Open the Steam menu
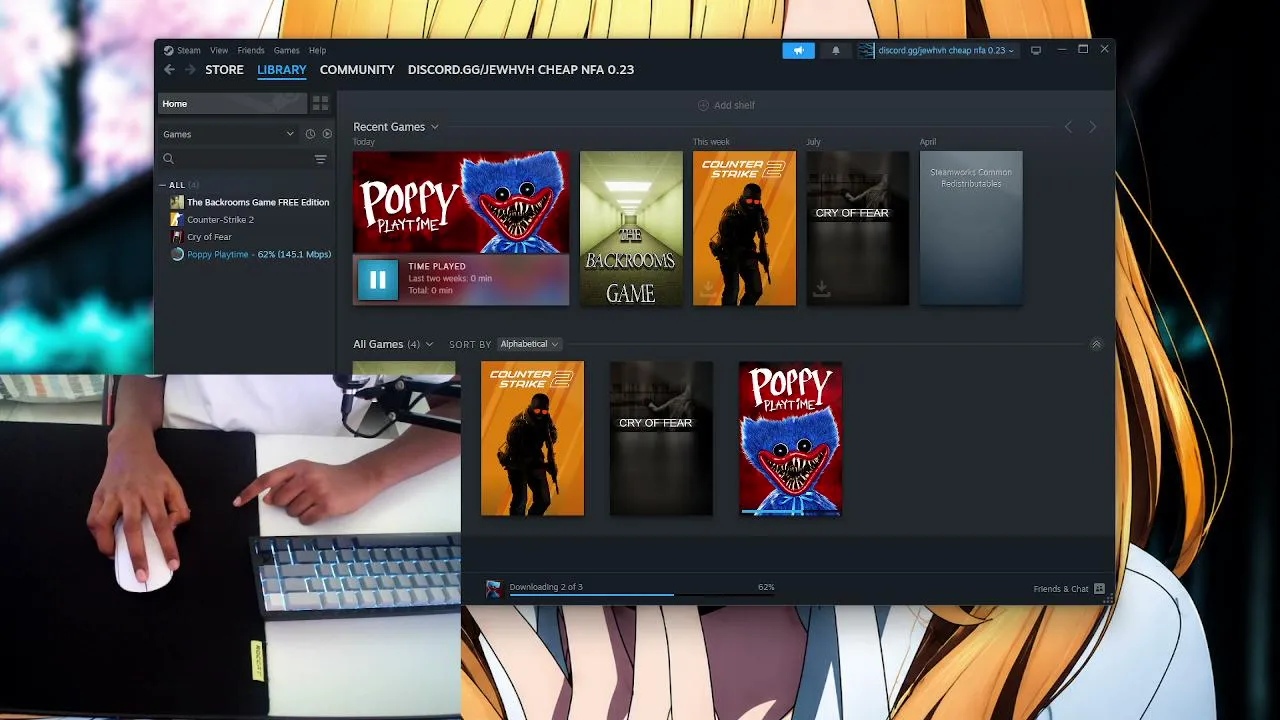The image size is (1280, 720). tap(189, 50)
